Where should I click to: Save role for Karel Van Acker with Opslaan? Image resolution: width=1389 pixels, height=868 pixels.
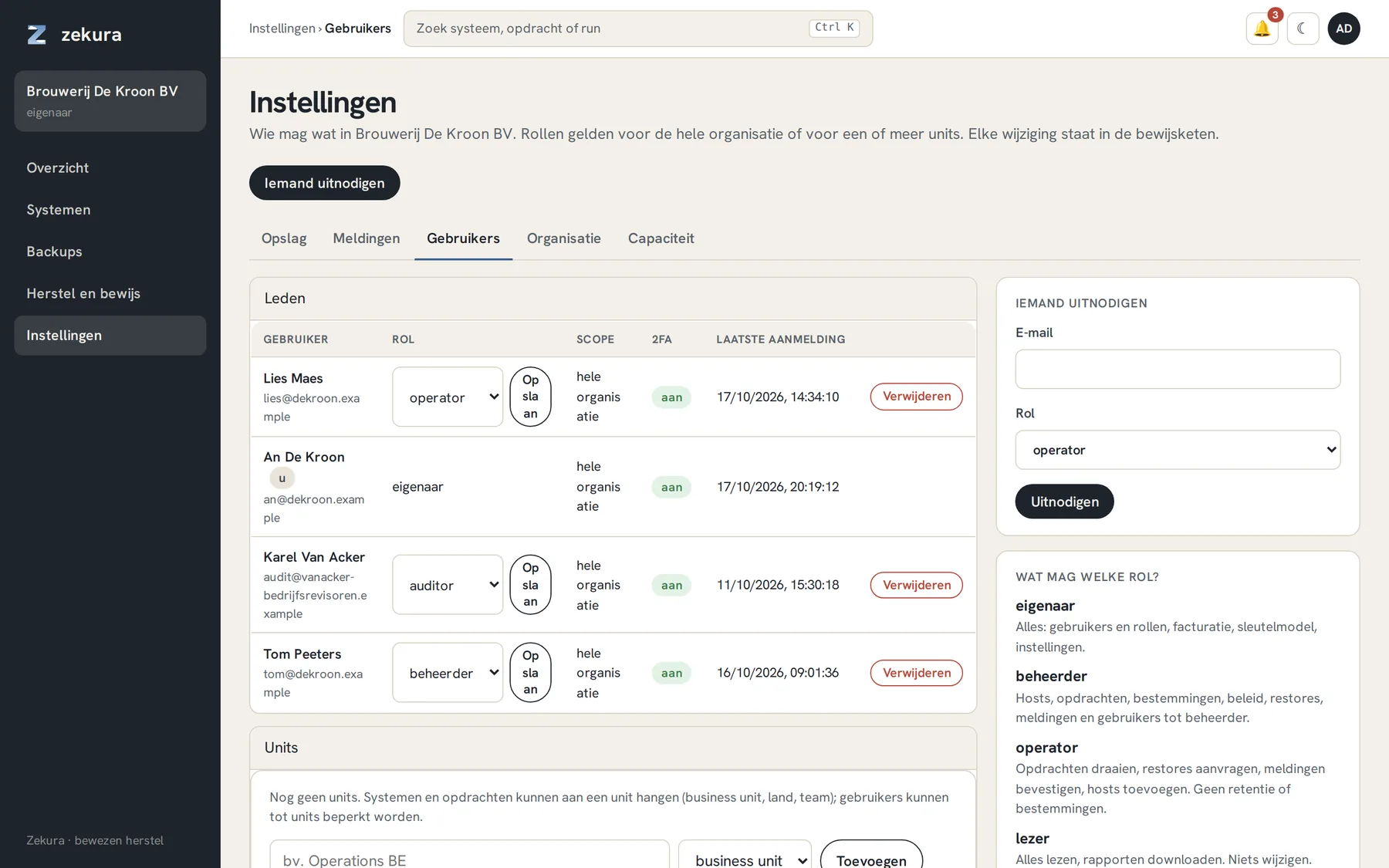click(x=530, y=585)
